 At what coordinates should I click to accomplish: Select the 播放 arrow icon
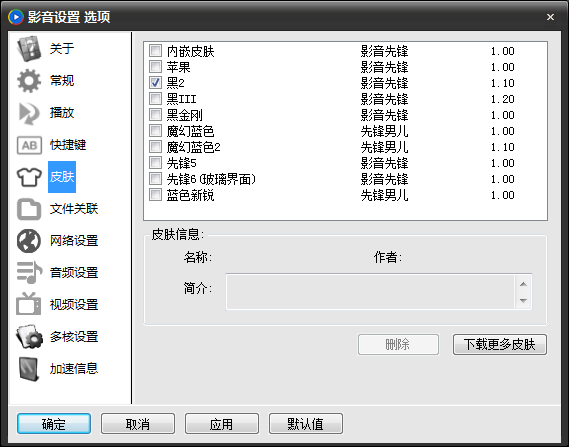[29, 113]
